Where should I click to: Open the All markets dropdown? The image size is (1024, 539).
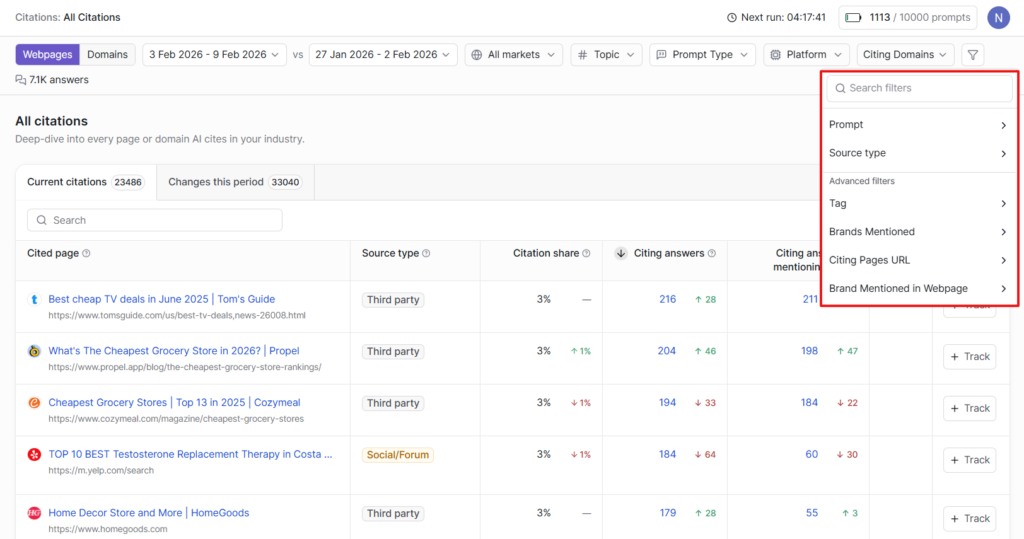[x=513, y=55]
